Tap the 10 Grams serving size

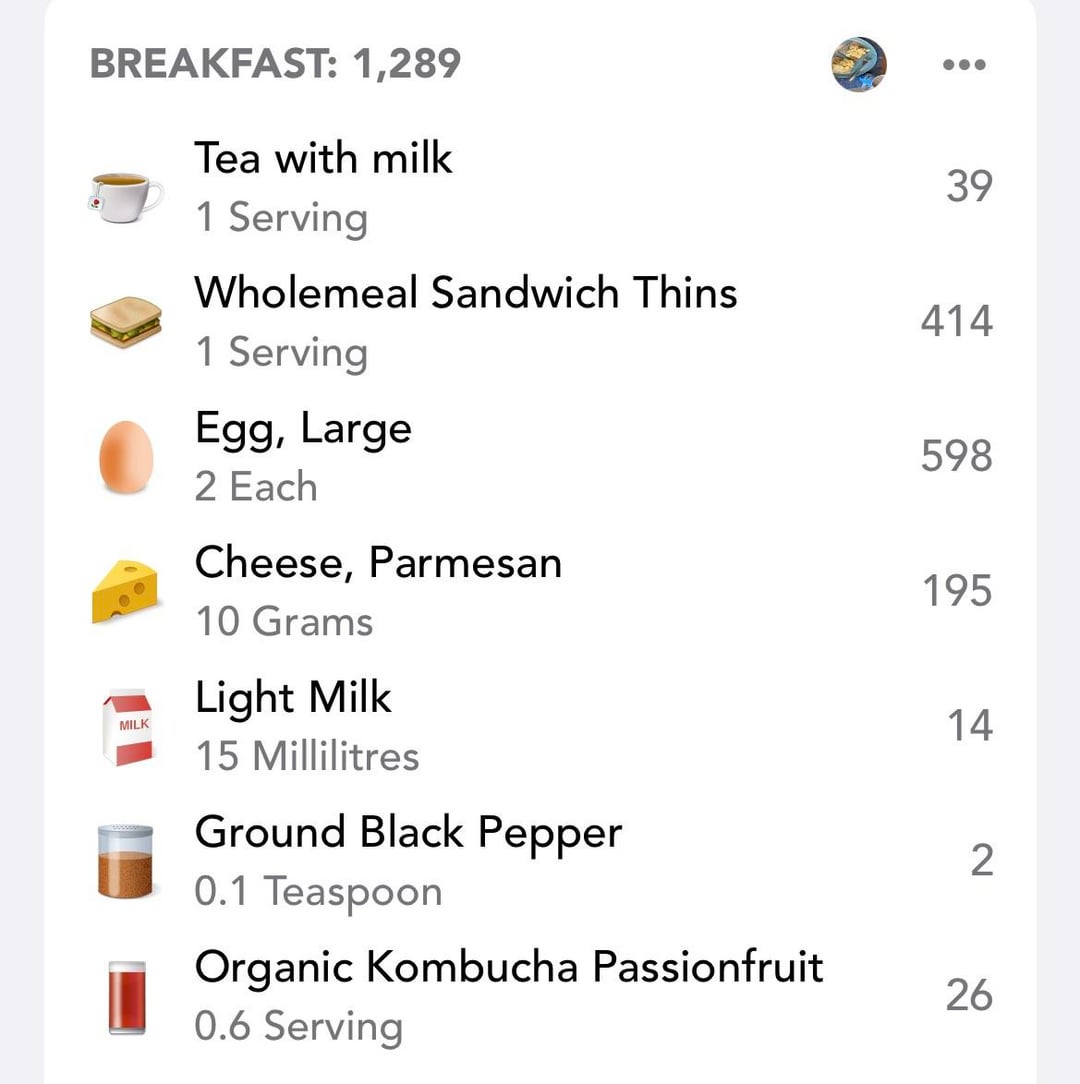(284, 622)
